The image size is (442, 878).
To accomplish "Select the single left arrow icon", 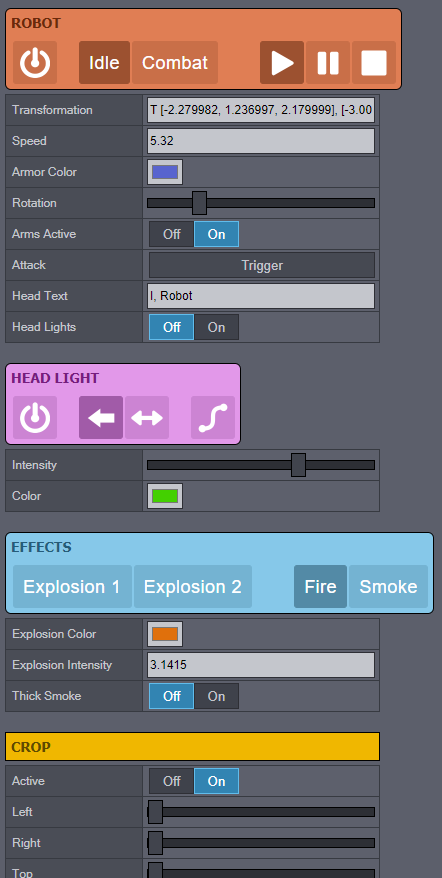I will pos(101,418).
